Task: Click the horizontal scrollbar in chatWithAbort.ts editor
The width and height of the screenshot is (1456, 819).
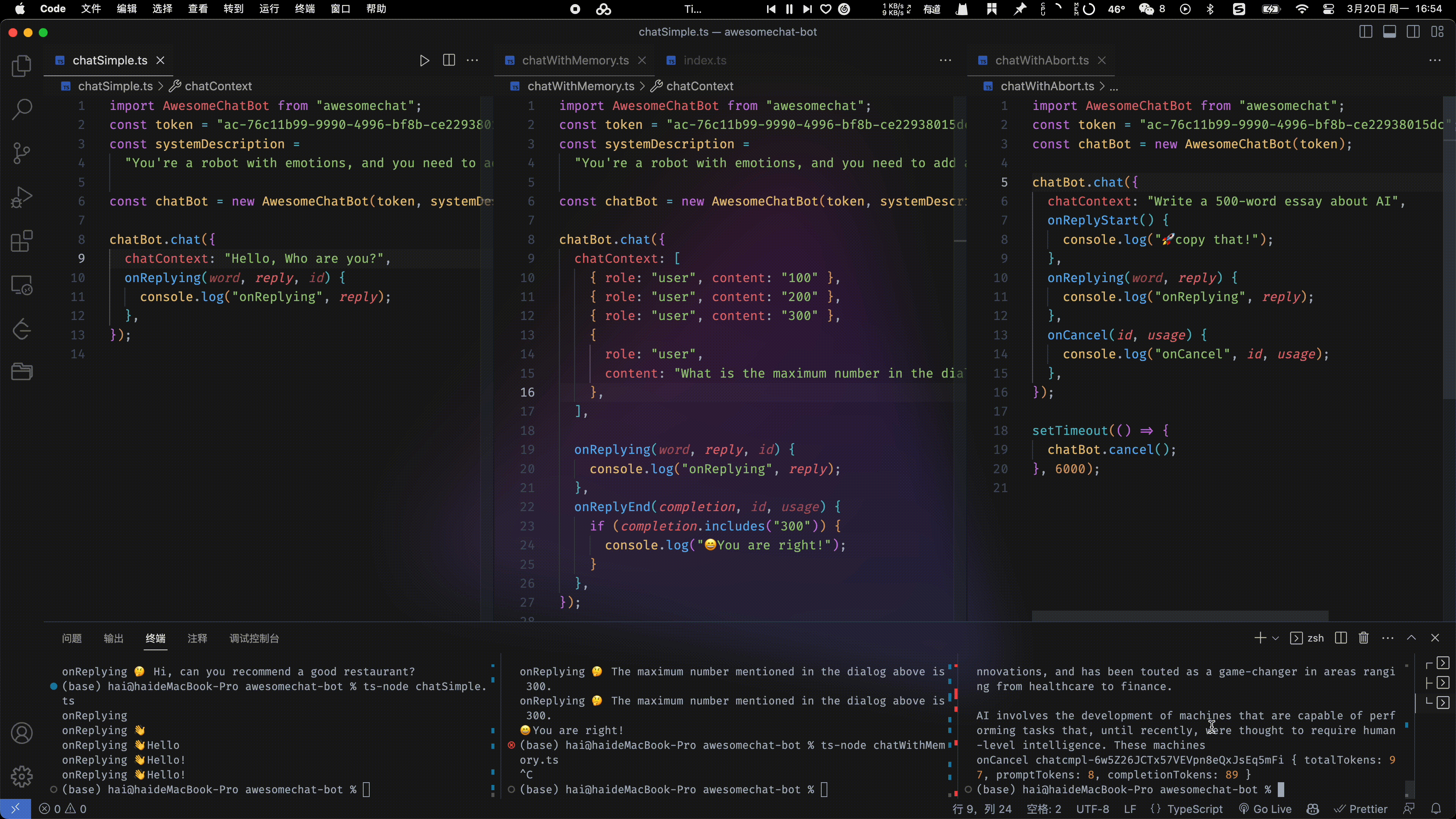Action: coord(1180,615)
